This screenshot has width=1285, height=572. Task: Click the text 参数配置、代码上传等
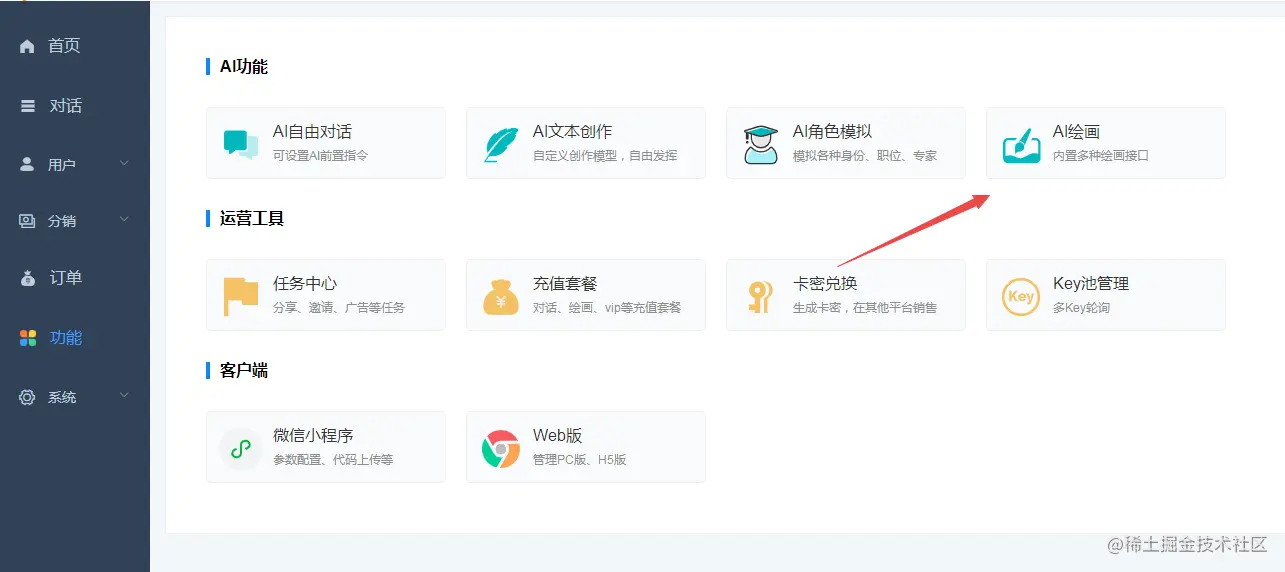(x=333, y=460)
